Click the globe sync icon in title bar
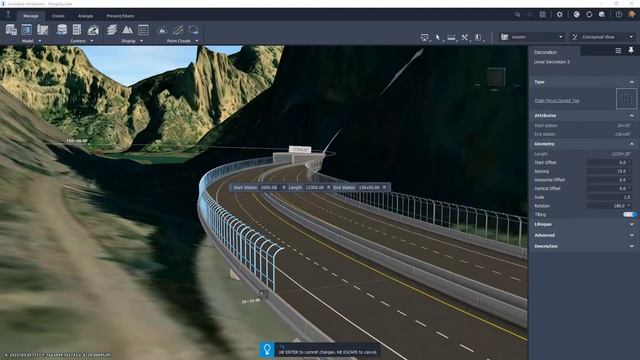640x360 pixels. pos(576,14)
